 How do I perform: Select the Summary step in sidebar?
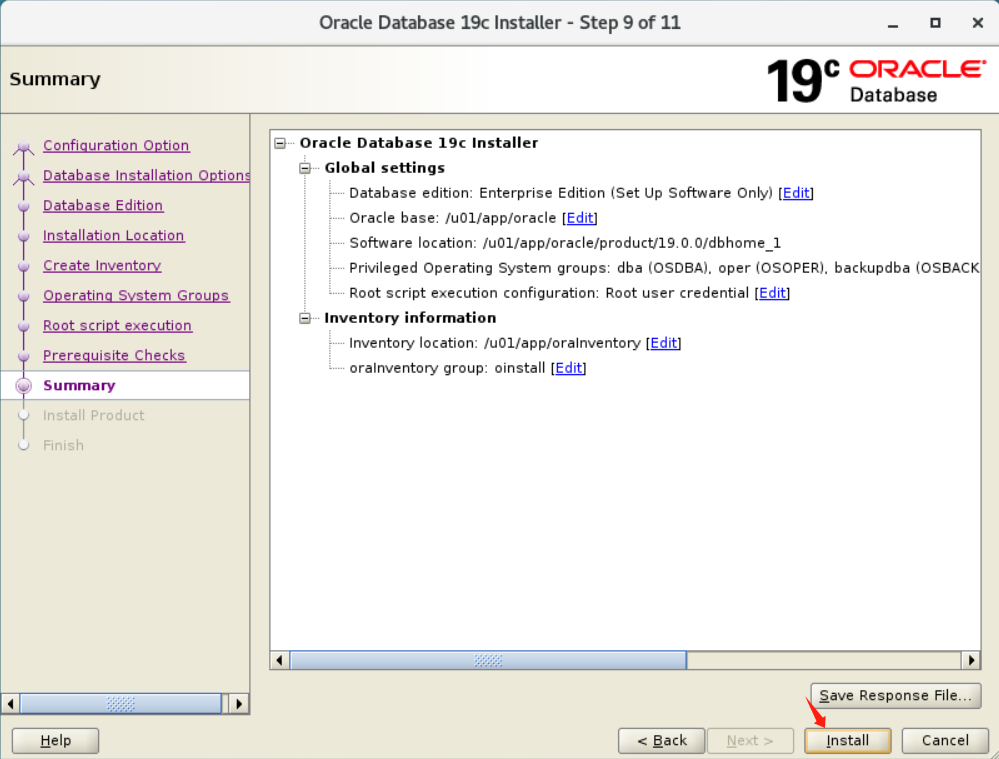[79, 386]
